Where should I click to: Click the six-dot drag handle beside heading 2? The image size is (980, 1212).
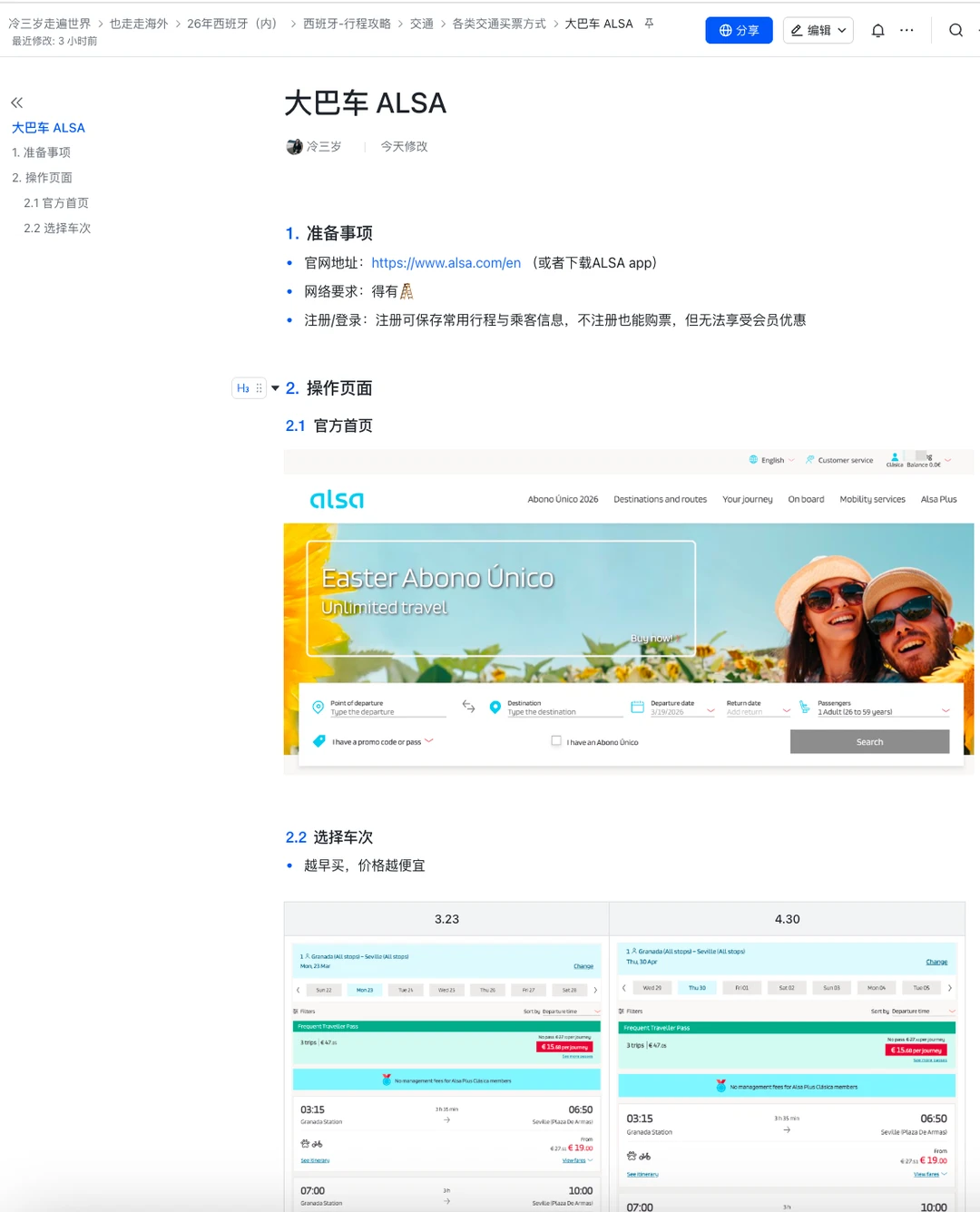pos(259,388)
